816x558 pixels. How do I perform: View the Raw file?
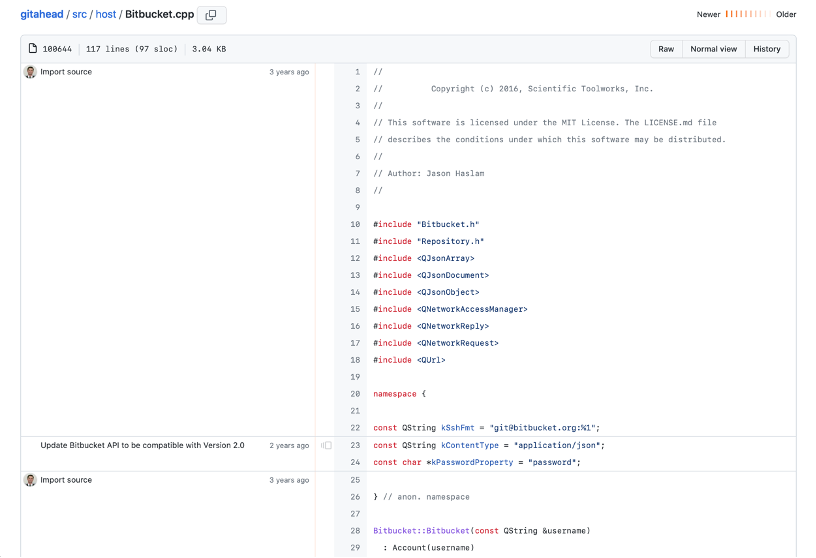tap(666, 49)
